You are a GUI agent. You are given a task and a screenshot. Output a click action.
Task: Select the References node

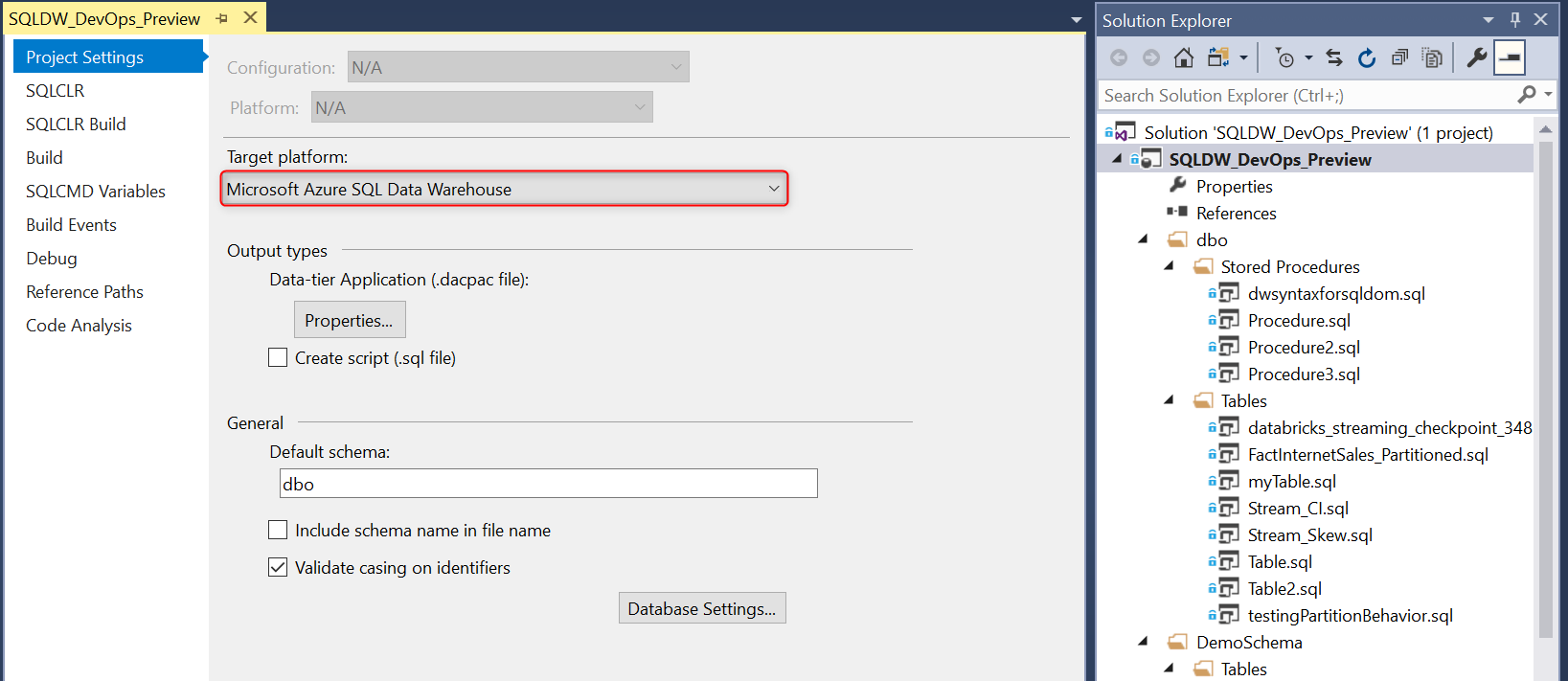(1236, 213)
